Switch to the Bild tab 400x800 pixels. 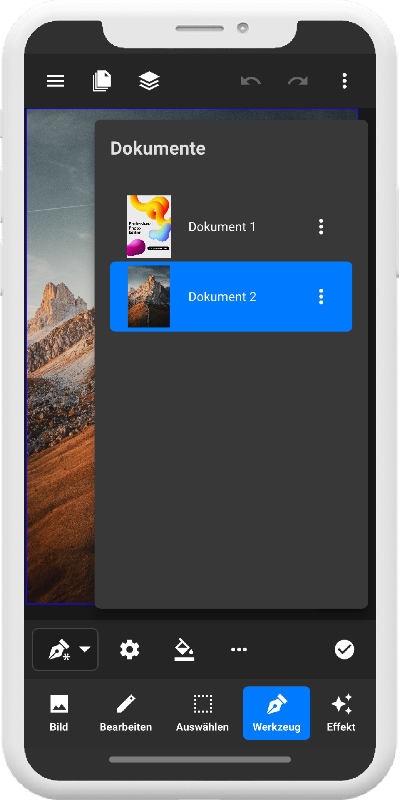tap(59, 713)
